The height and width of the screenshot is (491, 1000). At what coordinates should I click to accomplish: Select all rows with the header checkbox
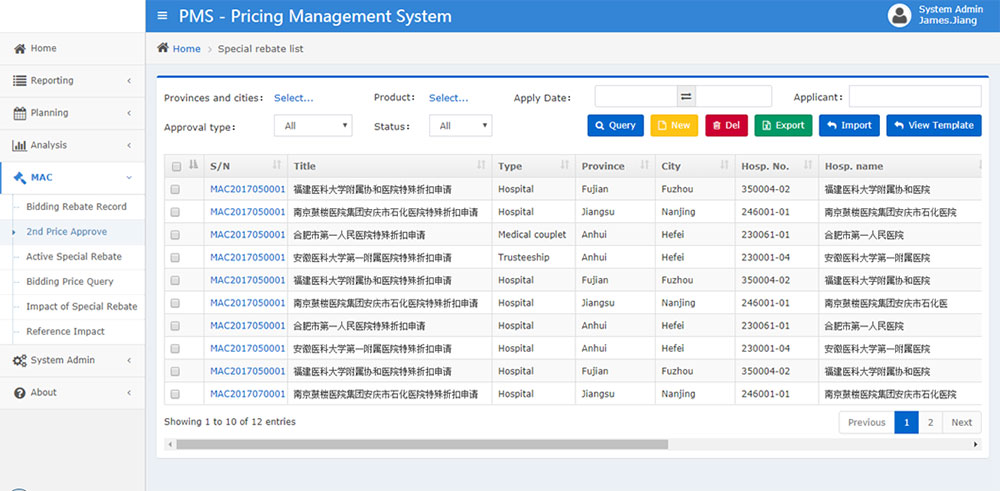pyautogui.click(x=176, y=166)
